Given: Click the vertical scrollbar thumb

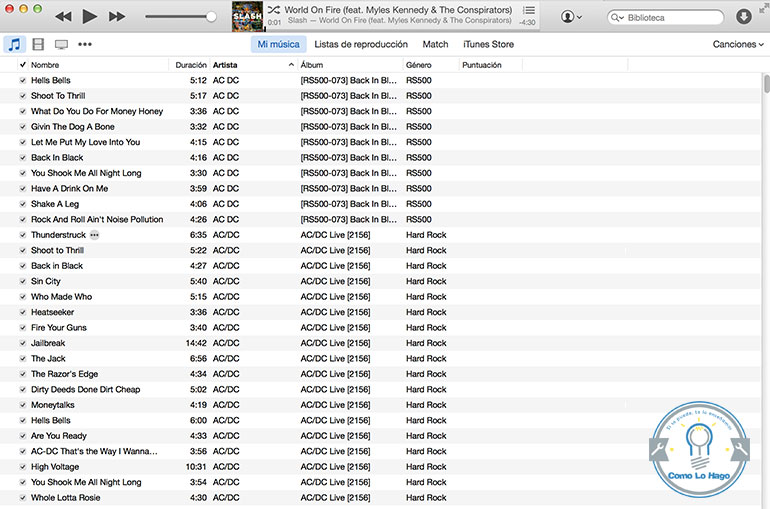Looking at the screenshot, I should (767, 83).
